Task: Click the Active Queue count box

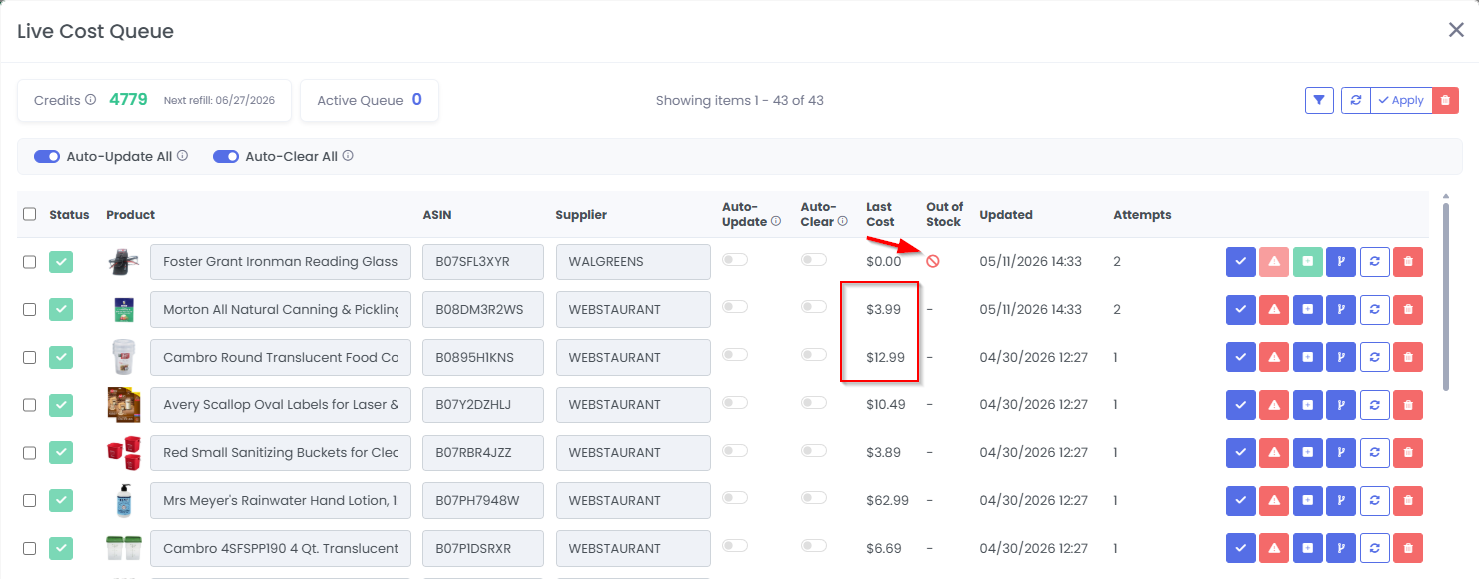Action: click(x=369, y=100)
